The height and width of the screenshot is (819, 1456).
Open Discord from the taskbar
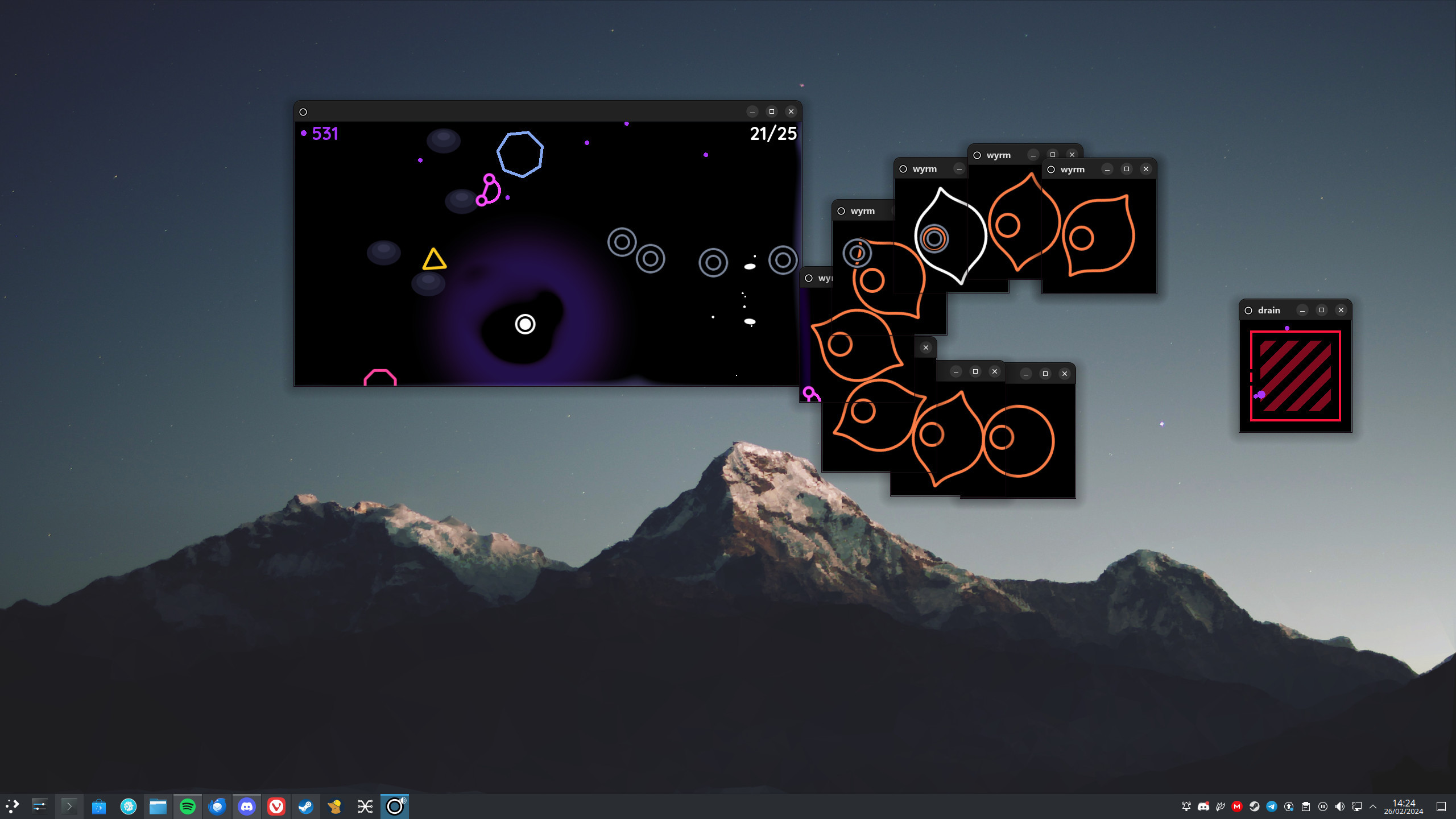coord(247,806)
